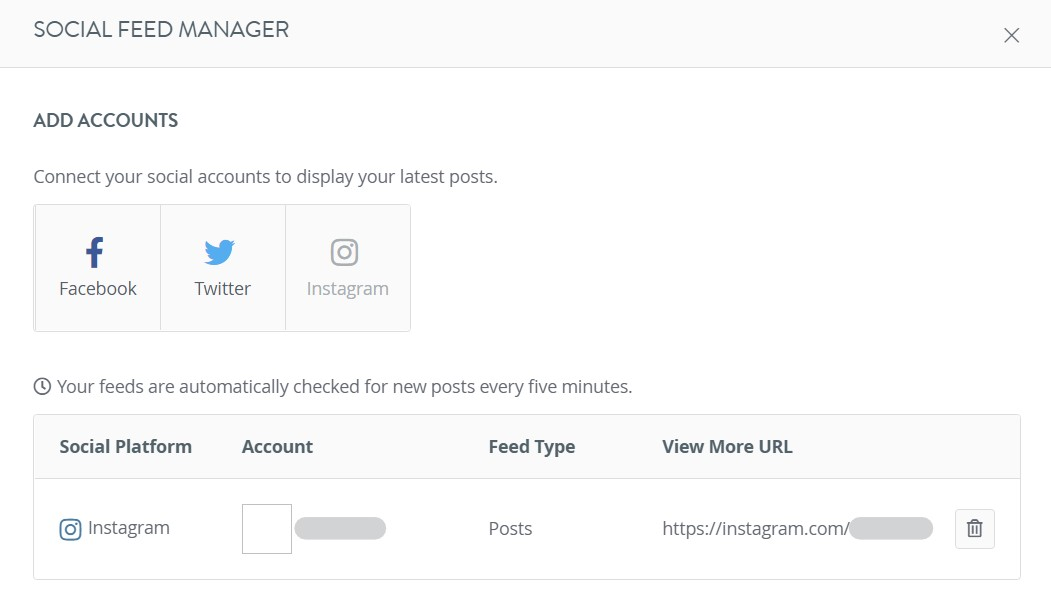Click the Social Feed Manager title

(160, 29)
